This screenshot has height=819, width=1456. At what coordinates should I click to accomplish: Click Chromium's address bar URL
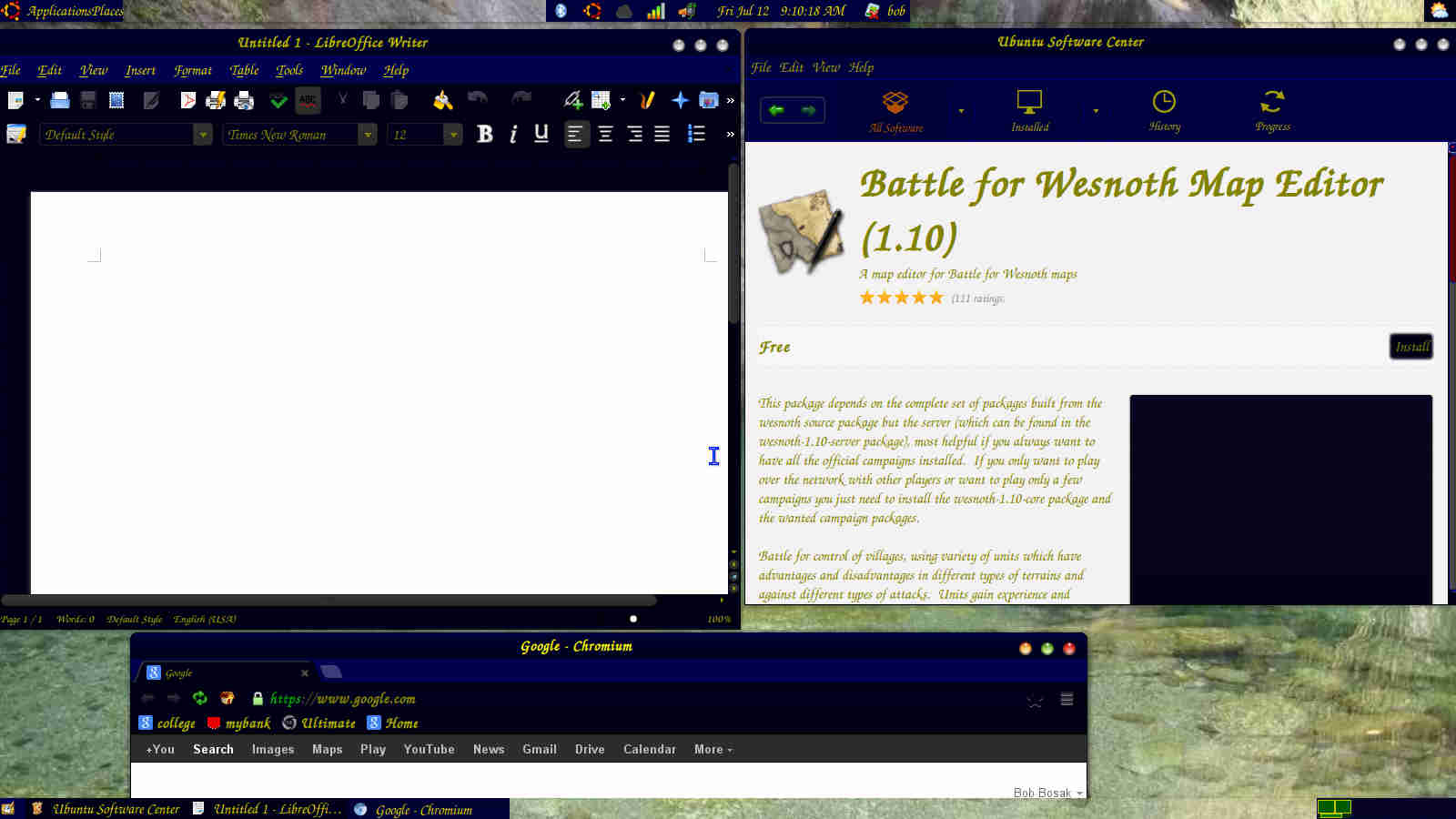coord(342,699)
